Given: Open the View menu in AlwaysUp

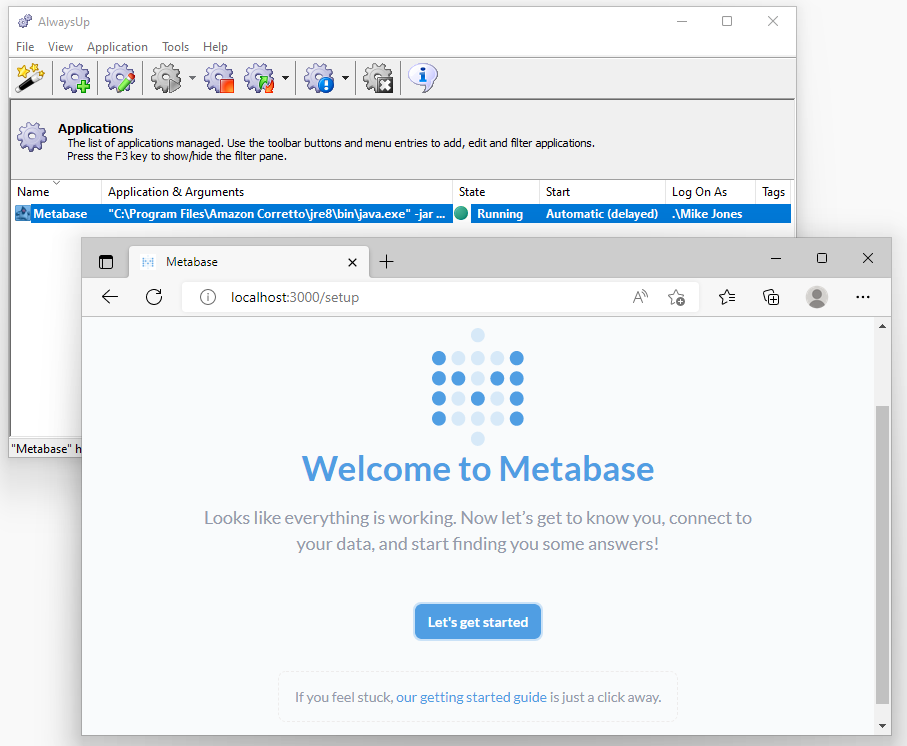Looking at the screenshot, I should 60,47.
